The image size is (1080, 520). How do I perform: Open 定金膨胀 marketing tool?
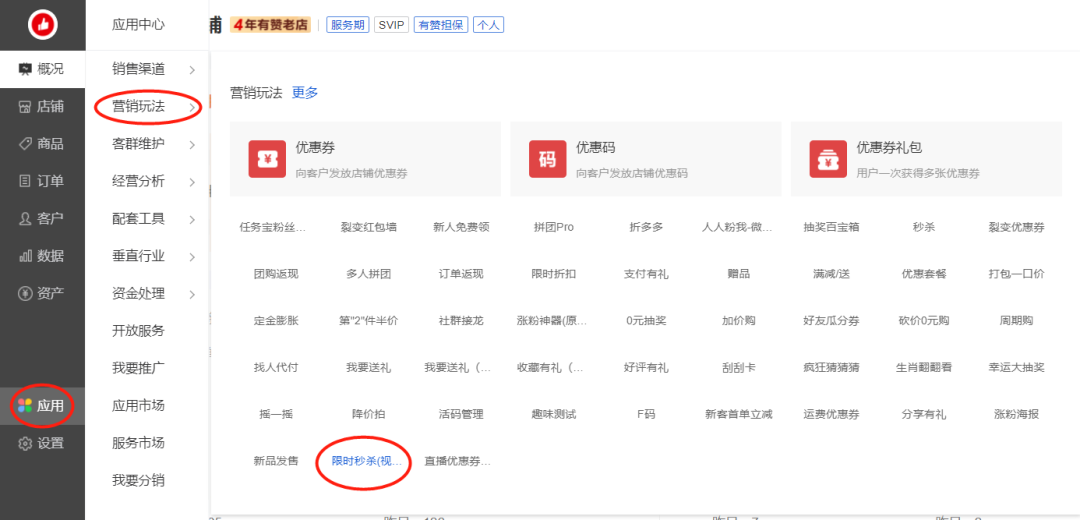pyautogui.click(x=276, y=321)
